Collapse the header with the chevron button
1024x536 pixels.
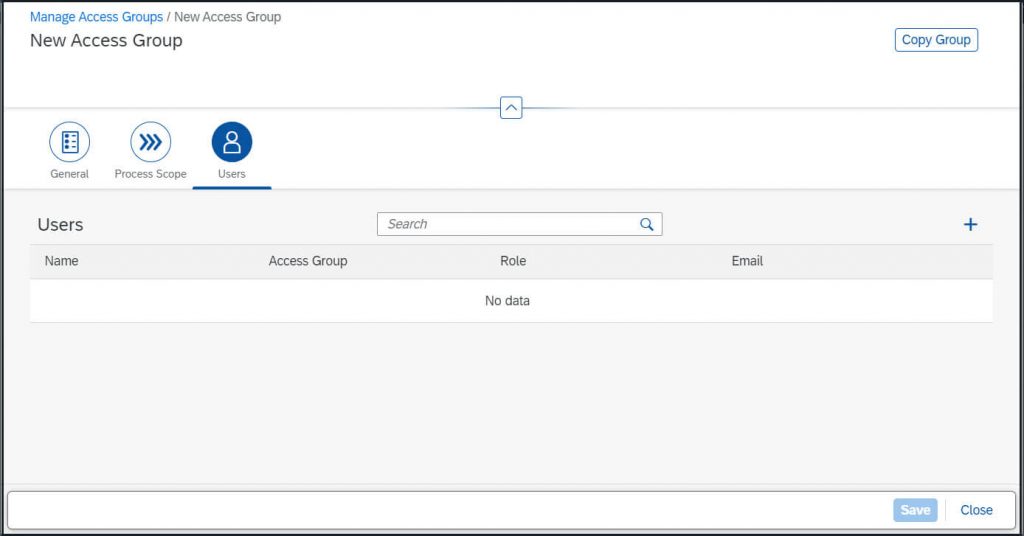pos(511,108)
